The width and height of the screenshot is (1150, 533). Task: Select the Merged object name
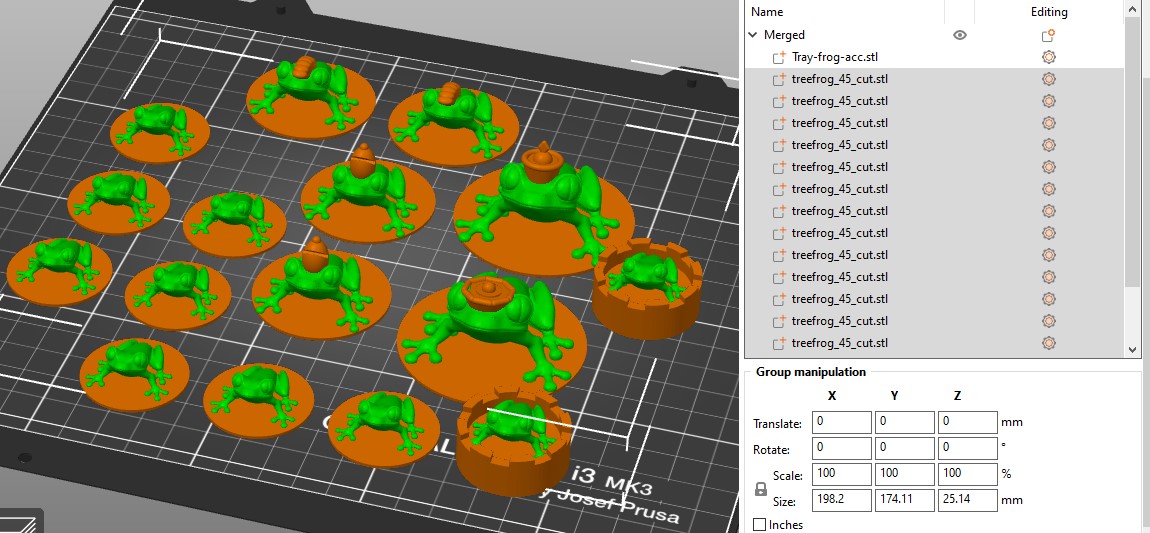point(784,34)
